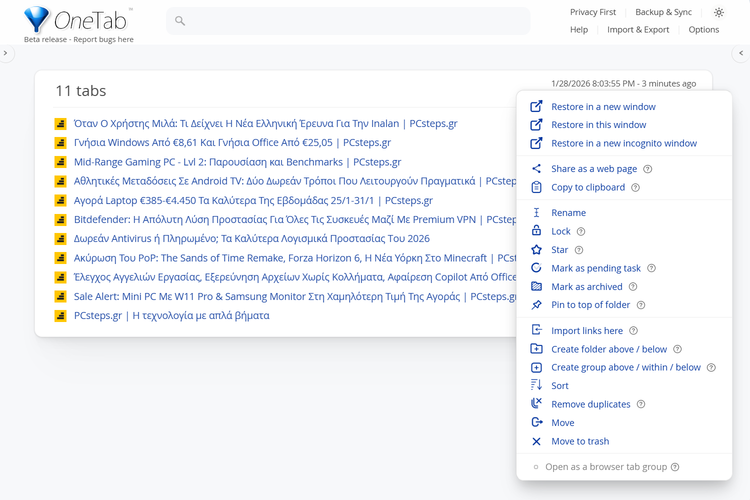750x500 pixels.
Task: Expand the left sidebar panel arrow
Action: click(6, 54)
